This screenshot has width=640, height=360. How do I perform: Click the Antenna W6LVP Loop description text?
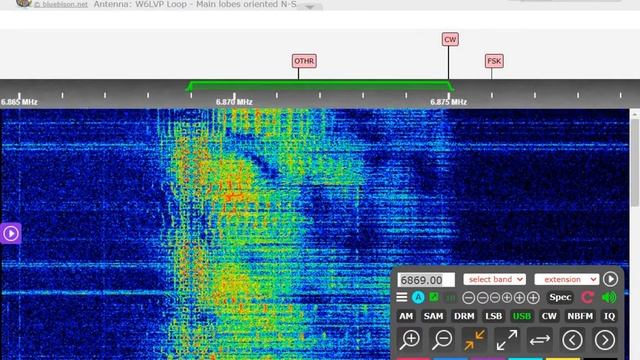coord(195,4)
